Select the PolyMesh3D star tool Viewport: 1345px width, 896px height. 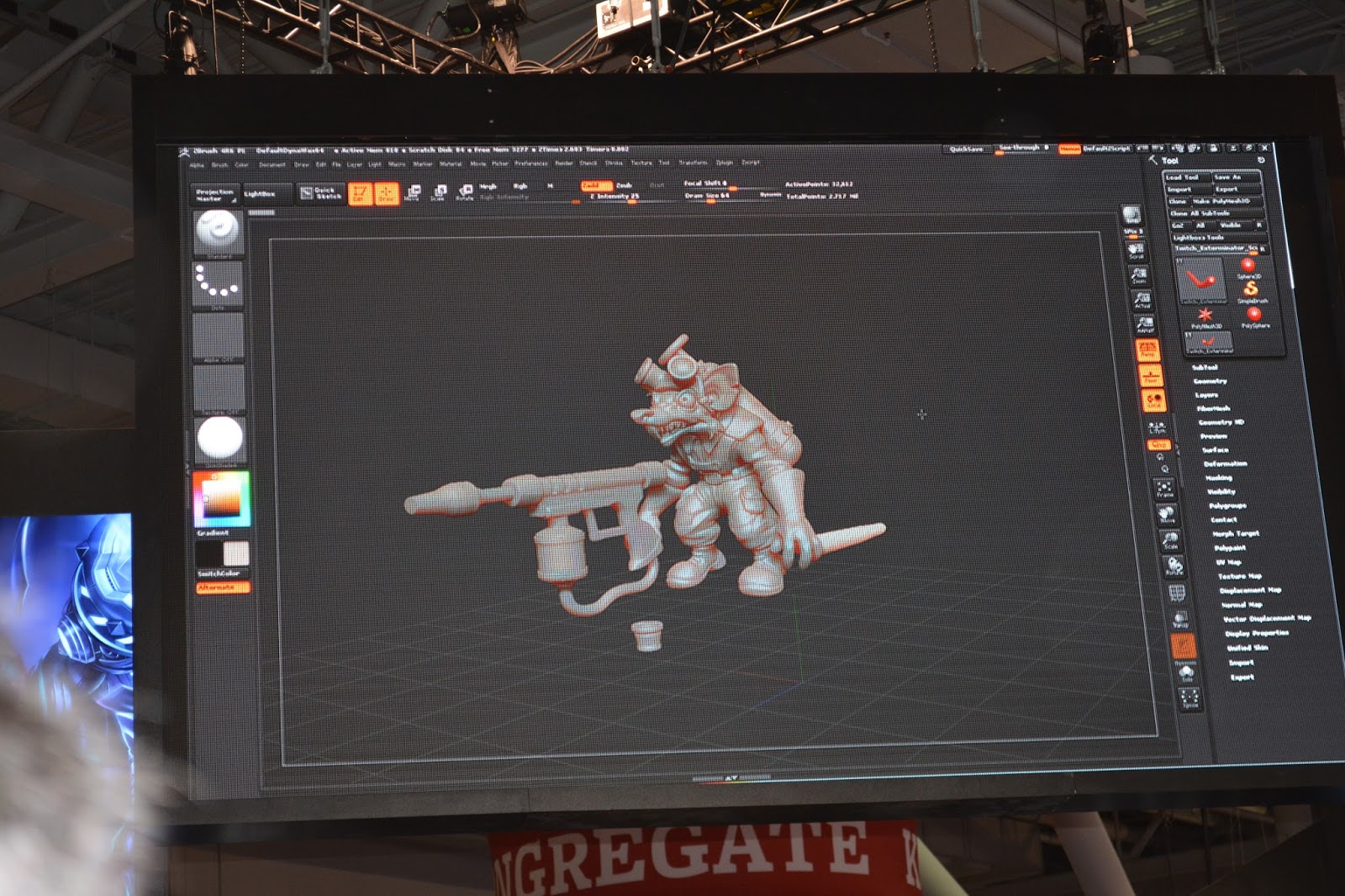click(1205, 317)
